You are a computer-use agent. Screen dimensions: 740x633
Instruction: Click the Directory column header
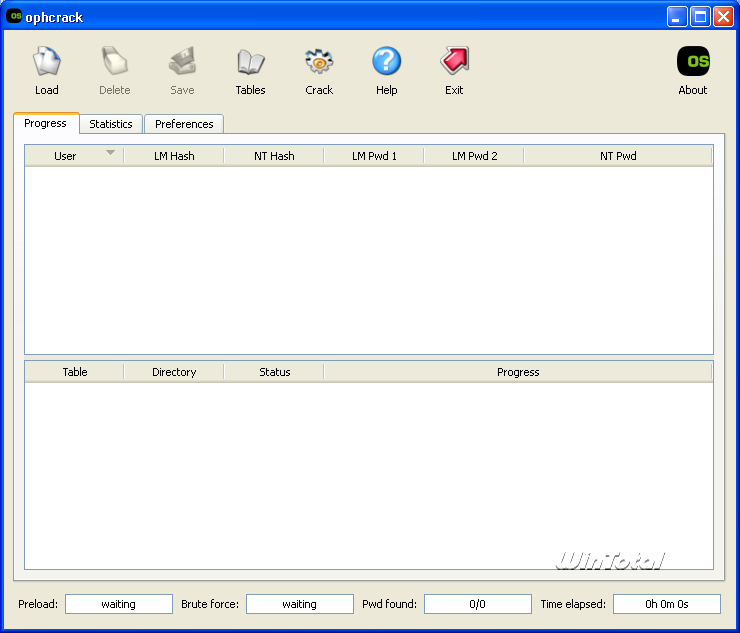coord(174,372)
